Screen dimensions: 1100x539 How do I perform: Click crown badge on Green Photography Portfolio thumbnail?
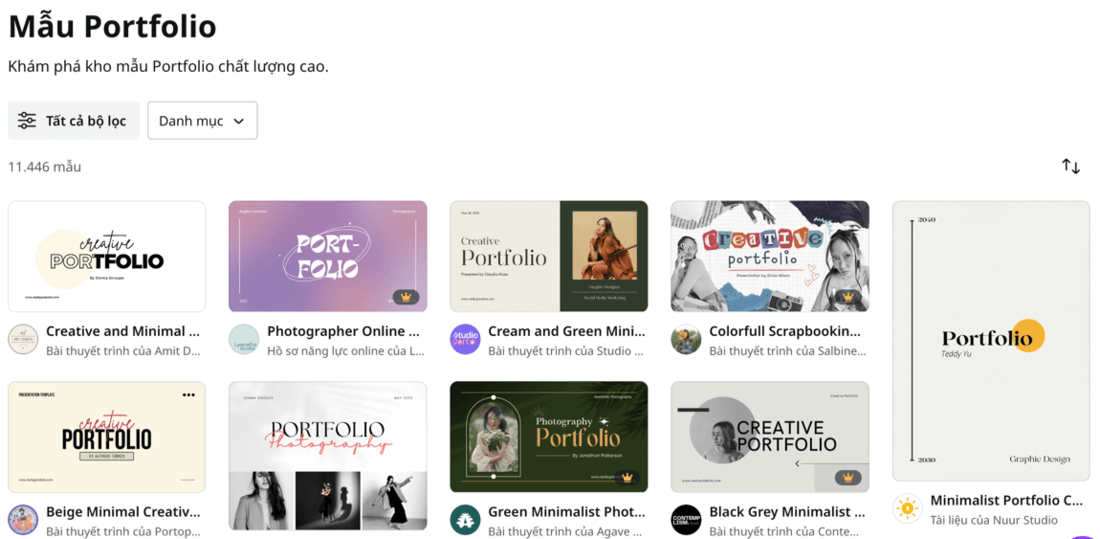pyautogui.click(x=627, y=478)
